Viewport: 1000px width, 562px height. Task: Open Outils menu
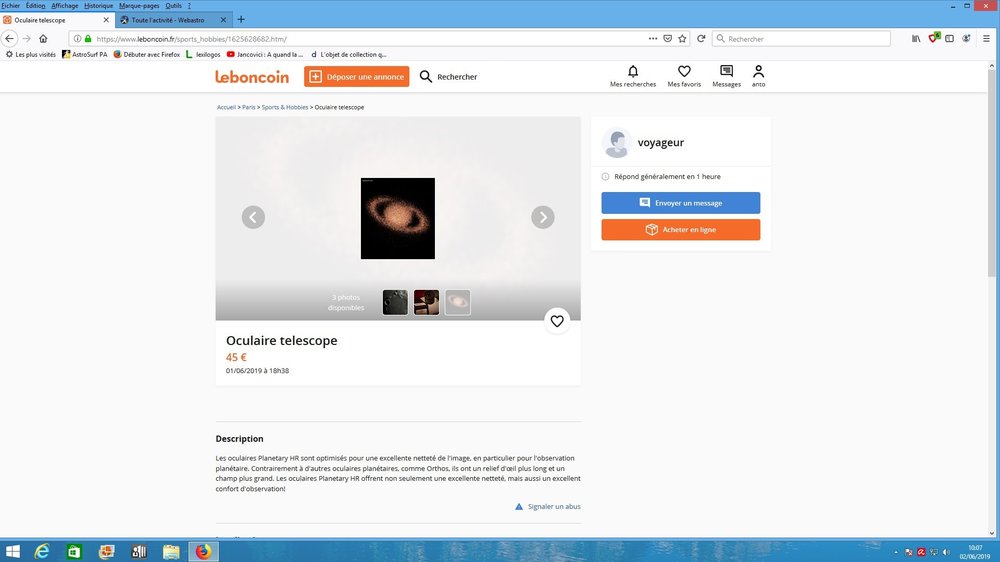tap(173, 5)
